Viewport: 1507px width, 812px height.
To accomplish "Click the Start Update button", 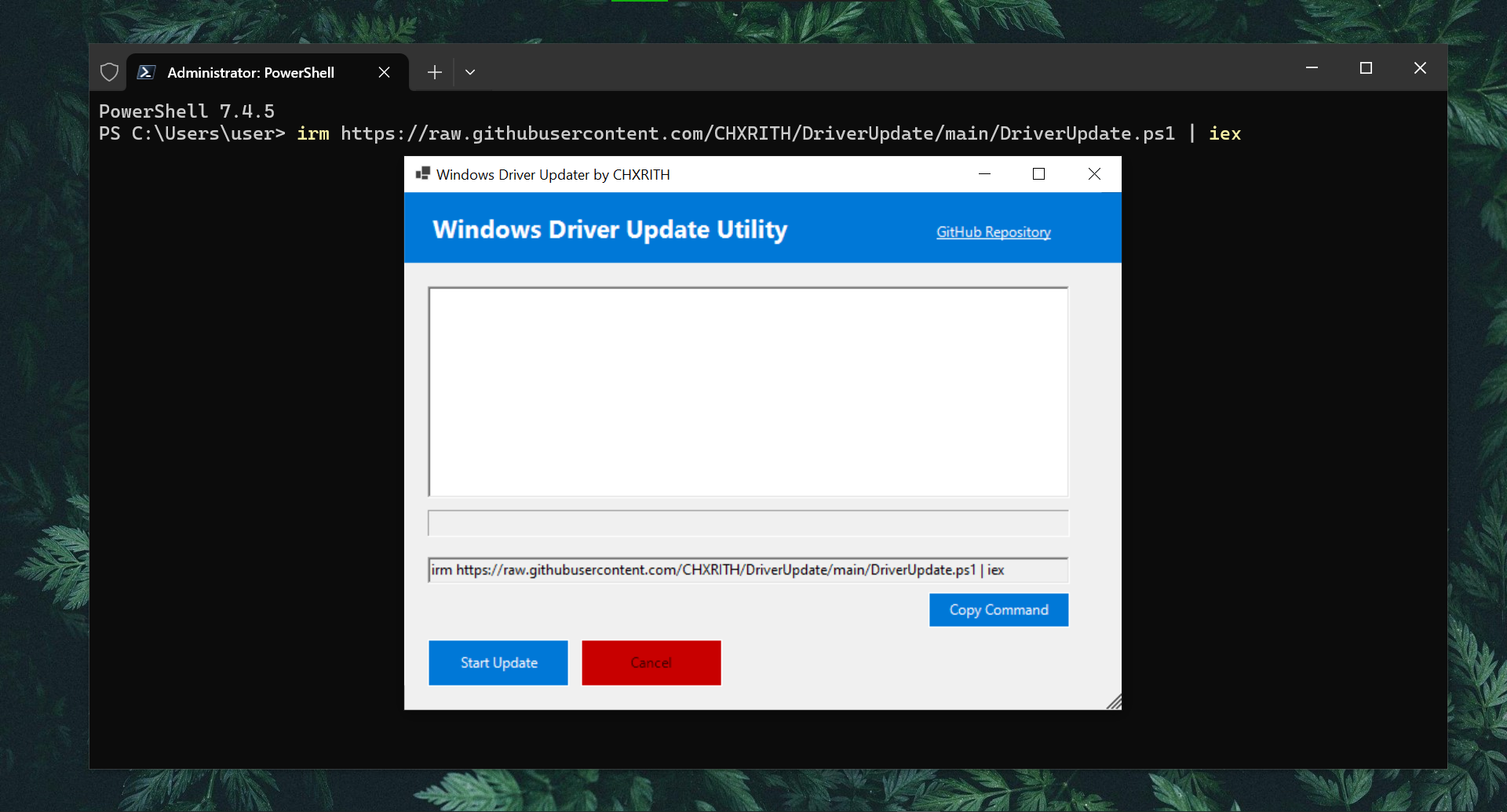I will (x=498, y=663).
